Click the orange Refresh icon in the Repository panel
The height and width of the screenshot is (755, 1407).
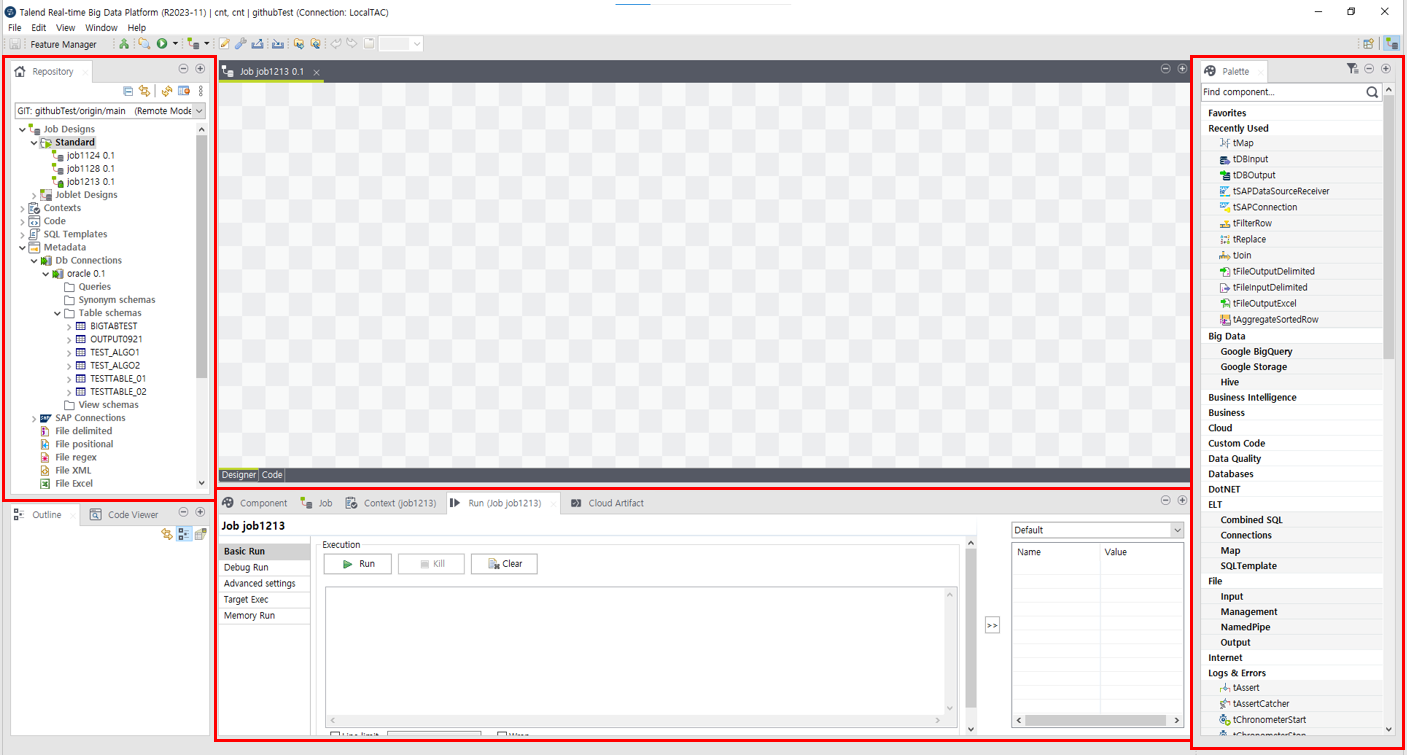coord(167,91)
